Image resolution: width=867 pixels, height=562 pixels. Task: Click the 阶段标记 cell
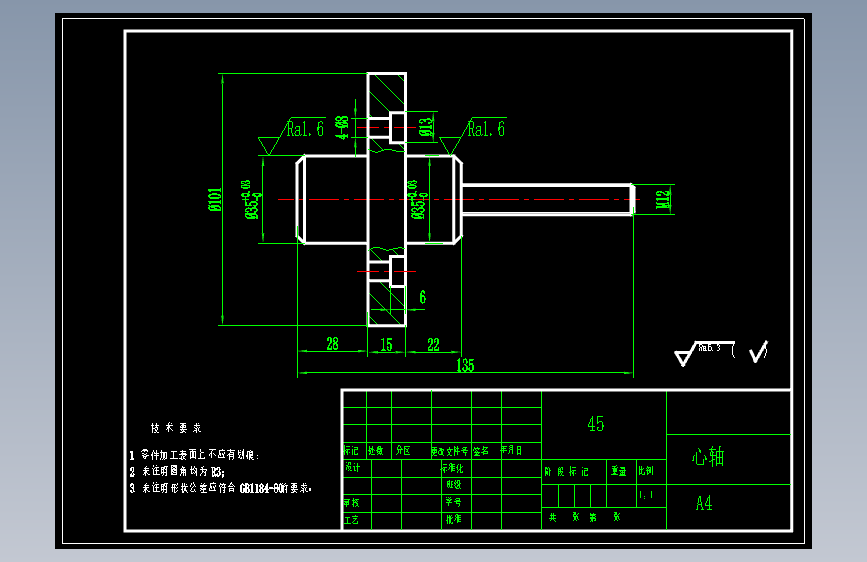point(566,471)
